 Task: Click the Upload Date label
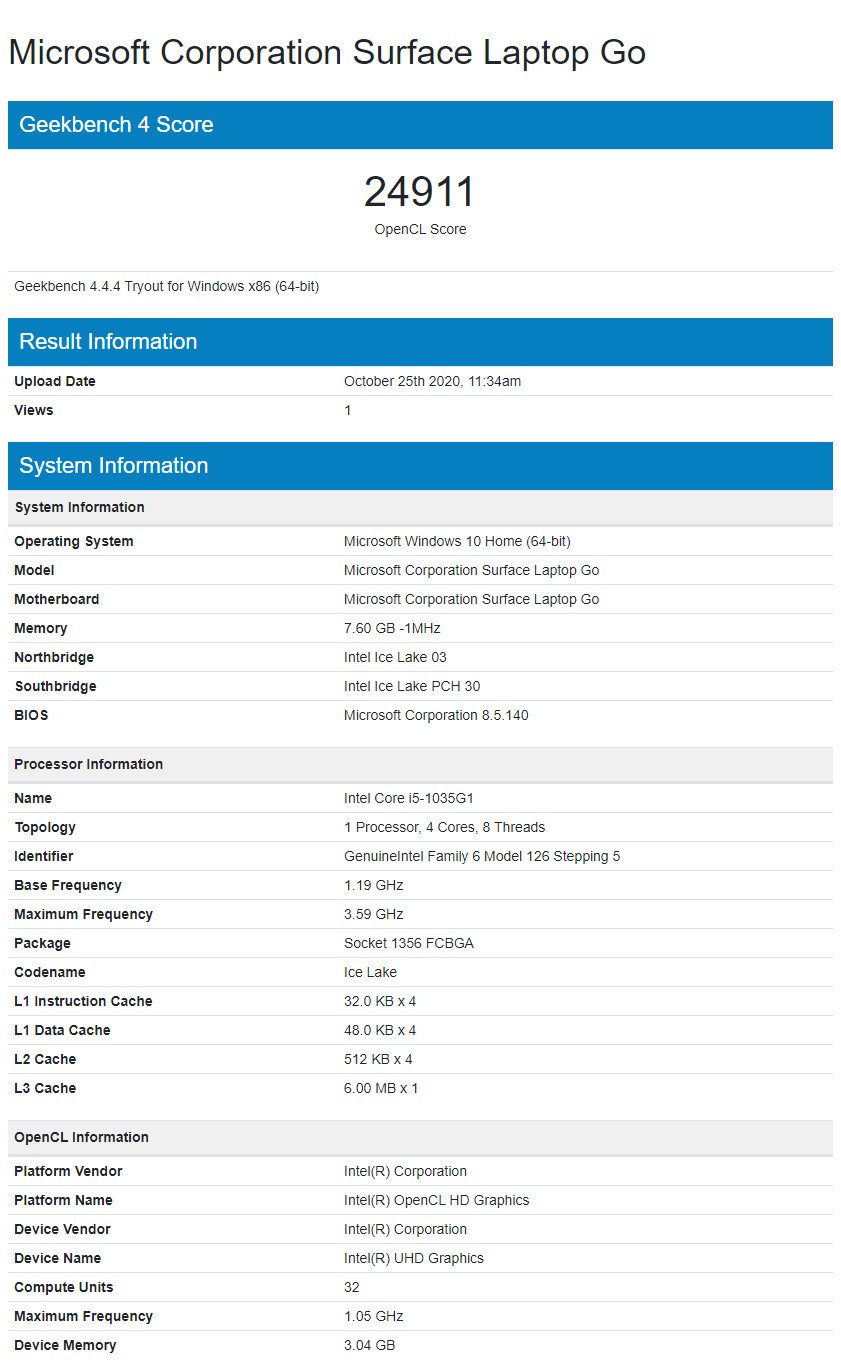[x=55, y=381]
